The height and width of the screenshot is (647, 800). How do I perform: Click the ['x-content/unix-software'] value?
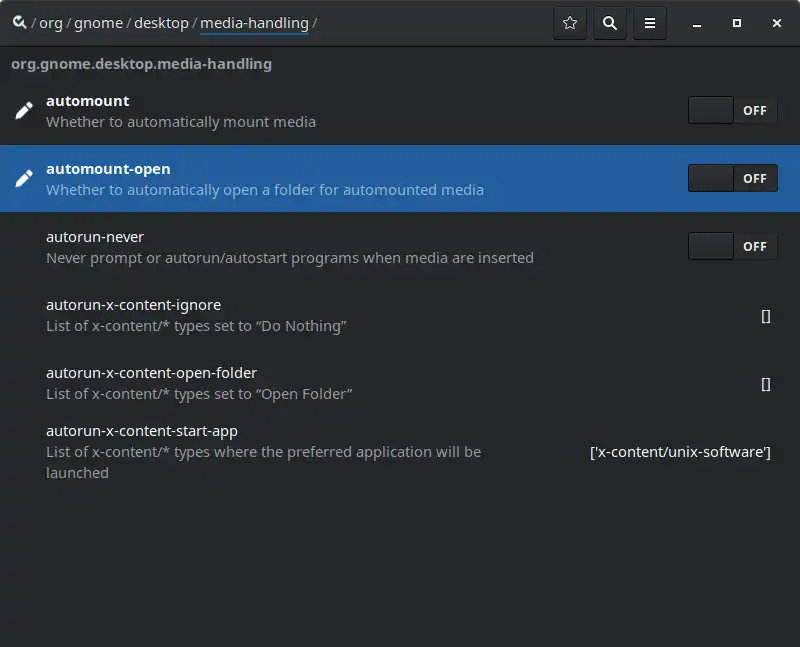click(680, 452)
